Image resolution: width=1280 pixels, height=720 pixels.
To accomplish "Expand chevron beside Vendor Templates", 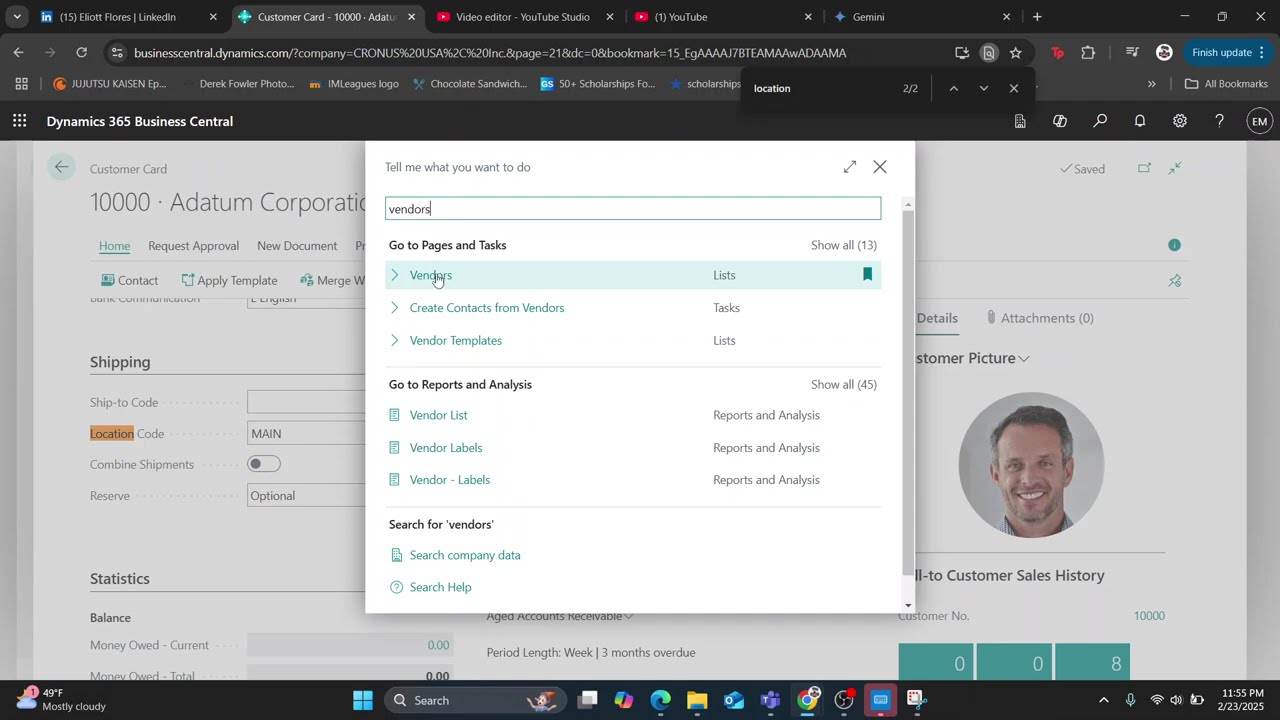I will (395, 341).
